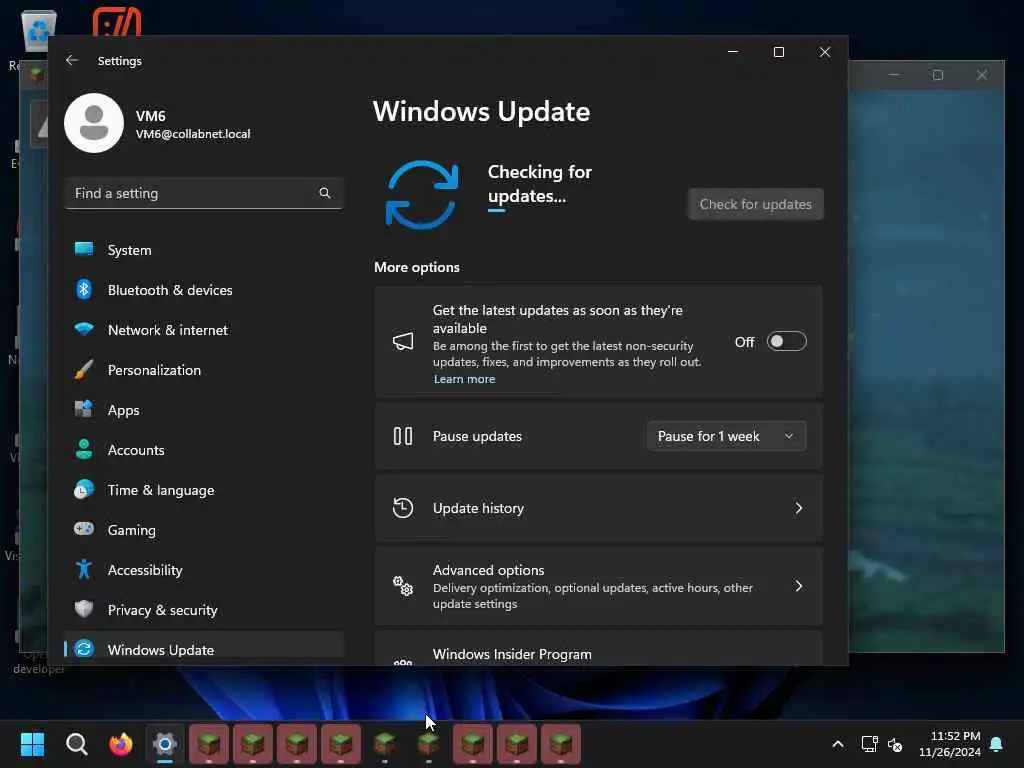The height and width of the screenshot is (768, 1024).
Task: Click the Windows Update sync icon in sidebar
Action: tap(84, 648)
